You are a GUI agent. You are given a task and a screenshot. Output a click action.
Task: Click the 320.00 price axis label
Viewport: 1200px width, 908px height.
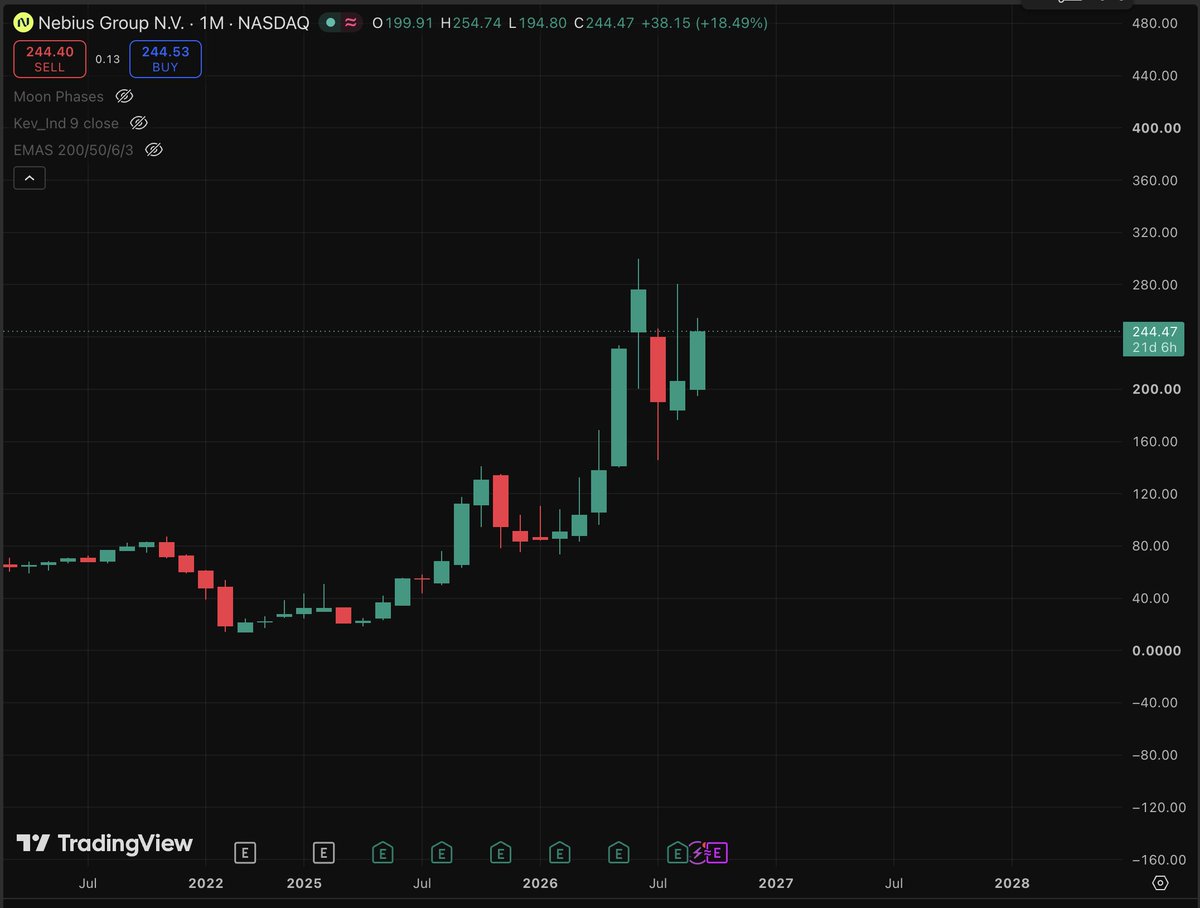pyautogui.click(x=1154, y=232)
